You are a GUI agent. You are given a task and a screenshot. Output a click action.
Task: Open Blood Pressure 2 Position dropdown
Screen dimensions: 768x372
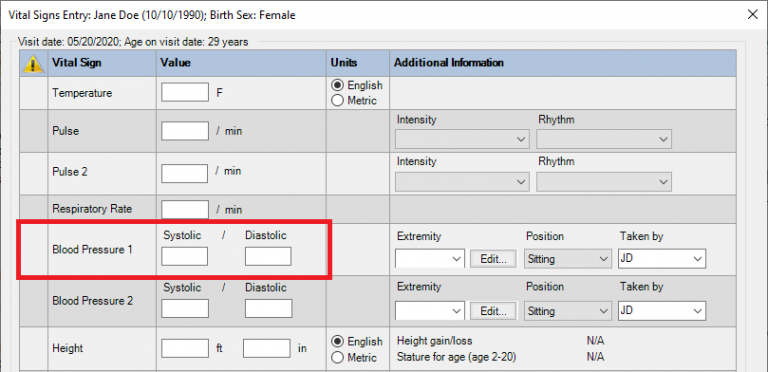(x=568, y=311)
